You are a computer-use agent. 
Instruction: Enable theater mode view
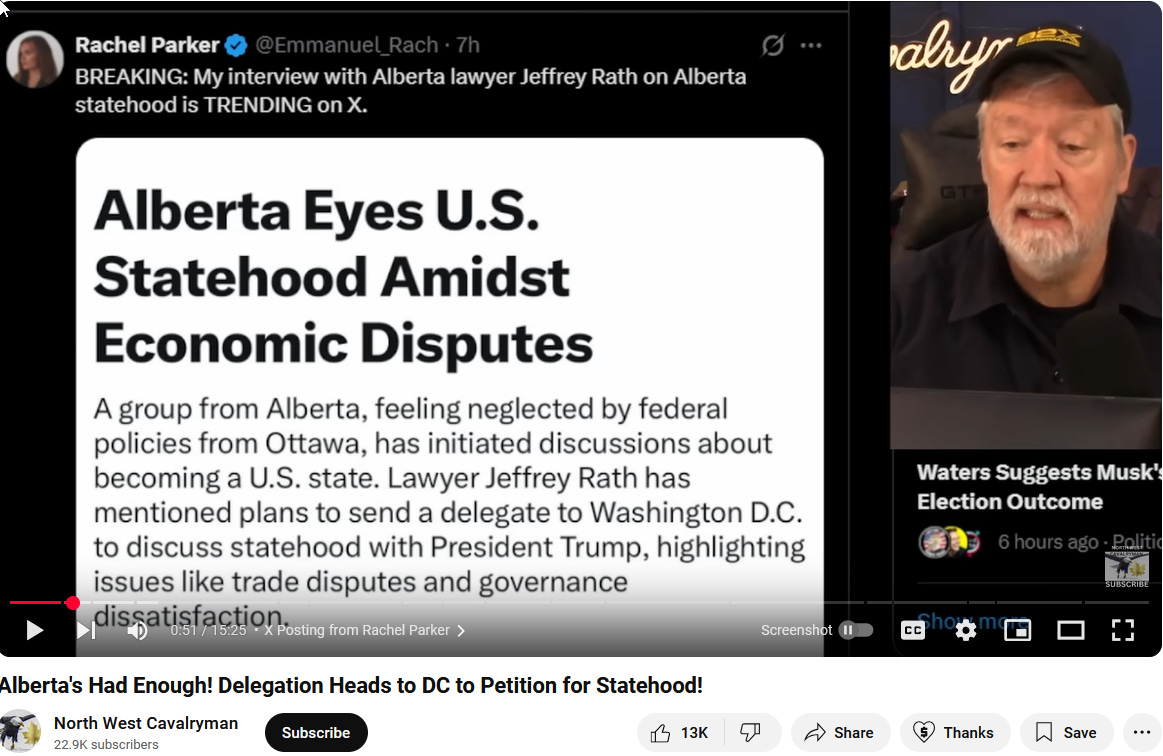click(1070, 630)
